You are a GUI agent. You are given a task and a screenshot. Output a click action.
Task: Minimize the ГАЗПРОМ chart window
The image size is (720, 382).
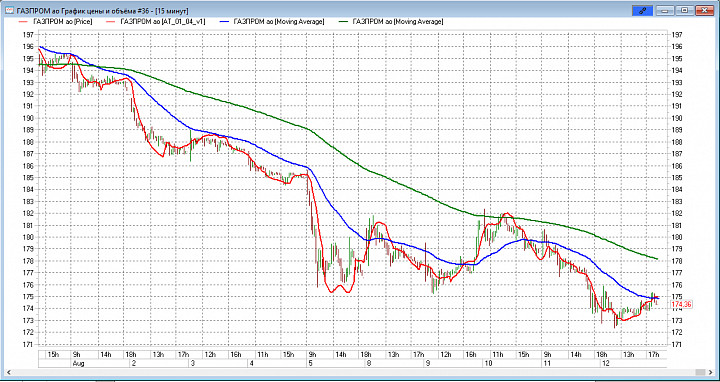[665, 10]
